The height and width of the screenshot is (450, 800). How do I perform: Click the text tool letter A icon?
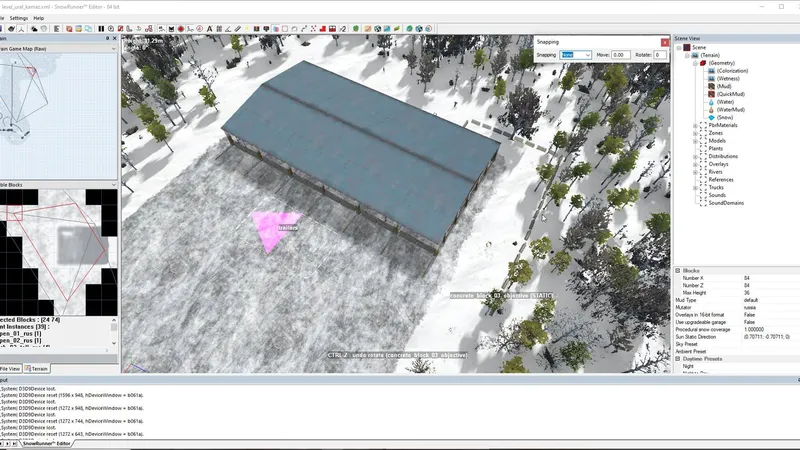tap(209, 29)
